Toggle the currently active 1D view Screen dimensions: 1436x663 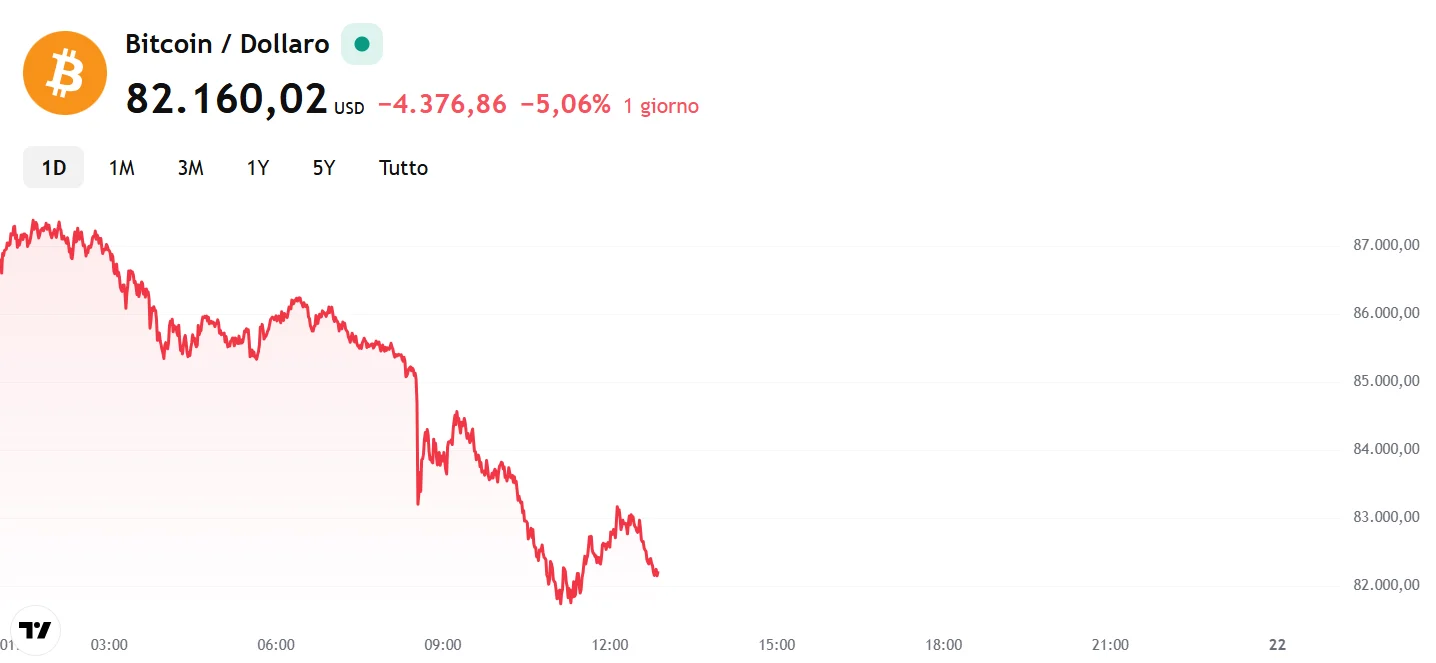(x=52, y=167)
